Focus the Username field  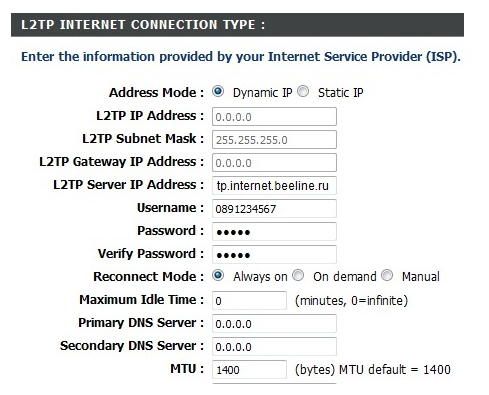click(x=274, y=208)
